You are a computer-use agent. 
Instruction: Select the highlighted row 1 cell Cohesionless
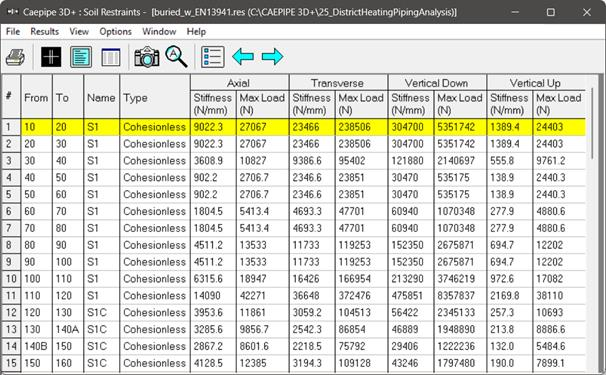pos(155,127)
